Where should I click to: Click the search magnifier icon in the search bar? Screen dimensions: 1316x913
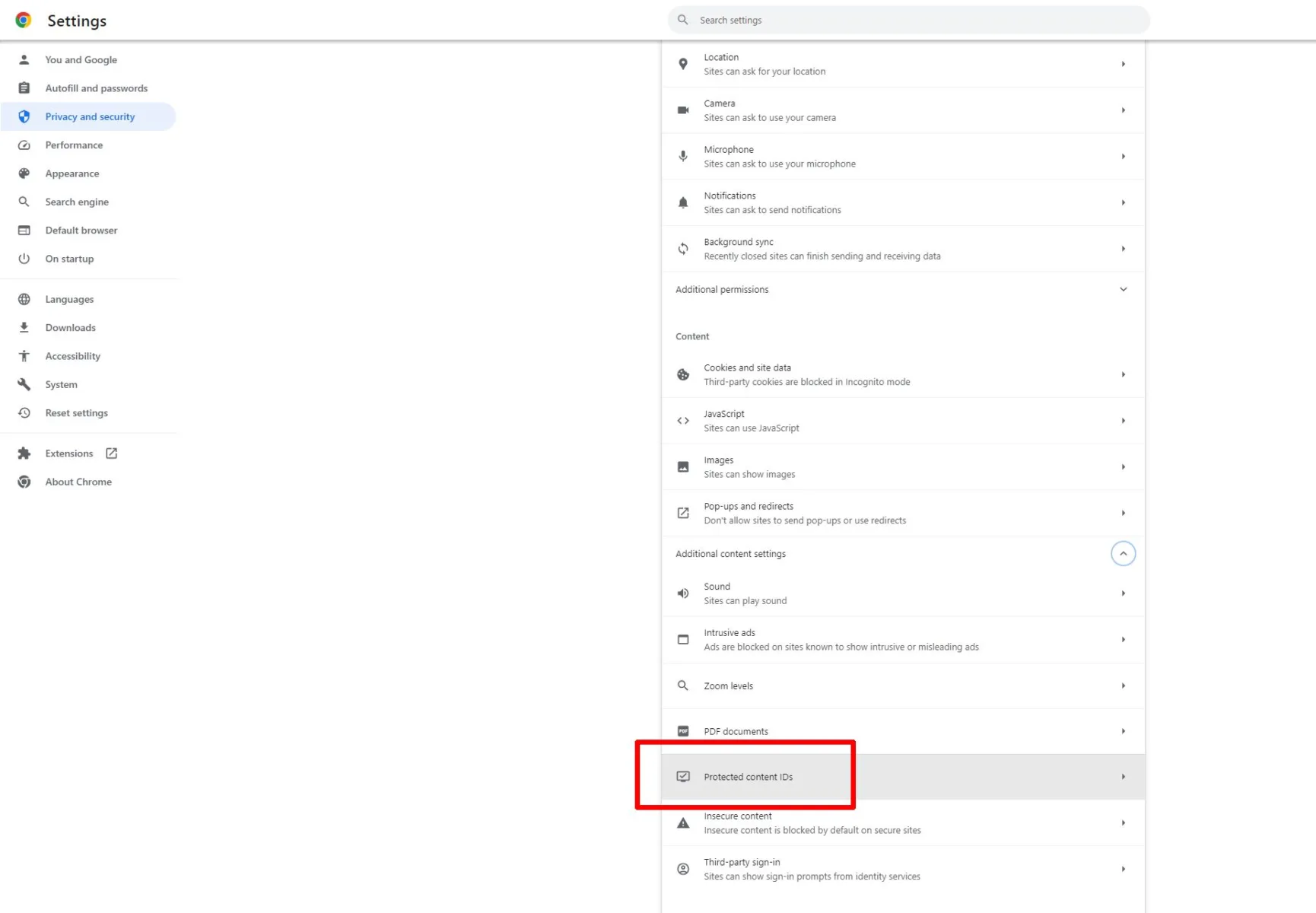pos(683,20)
